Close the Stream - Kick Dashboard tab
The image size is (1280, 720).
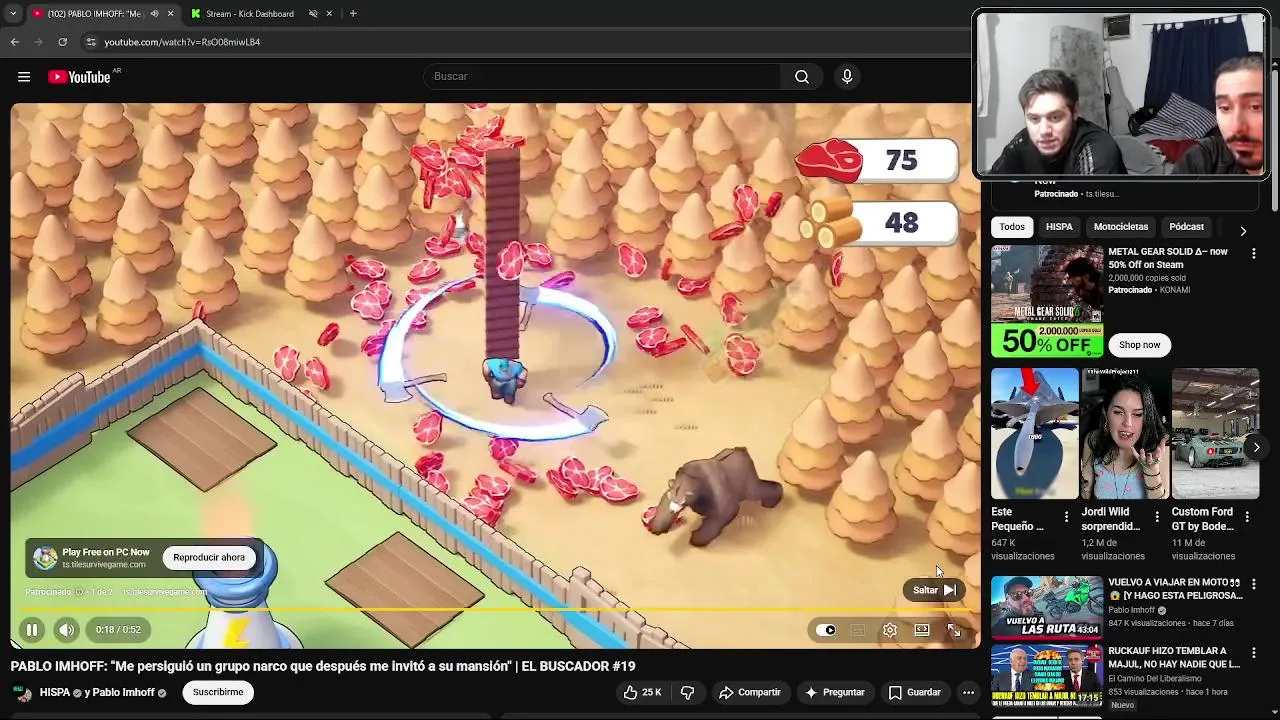click(329, 14)
